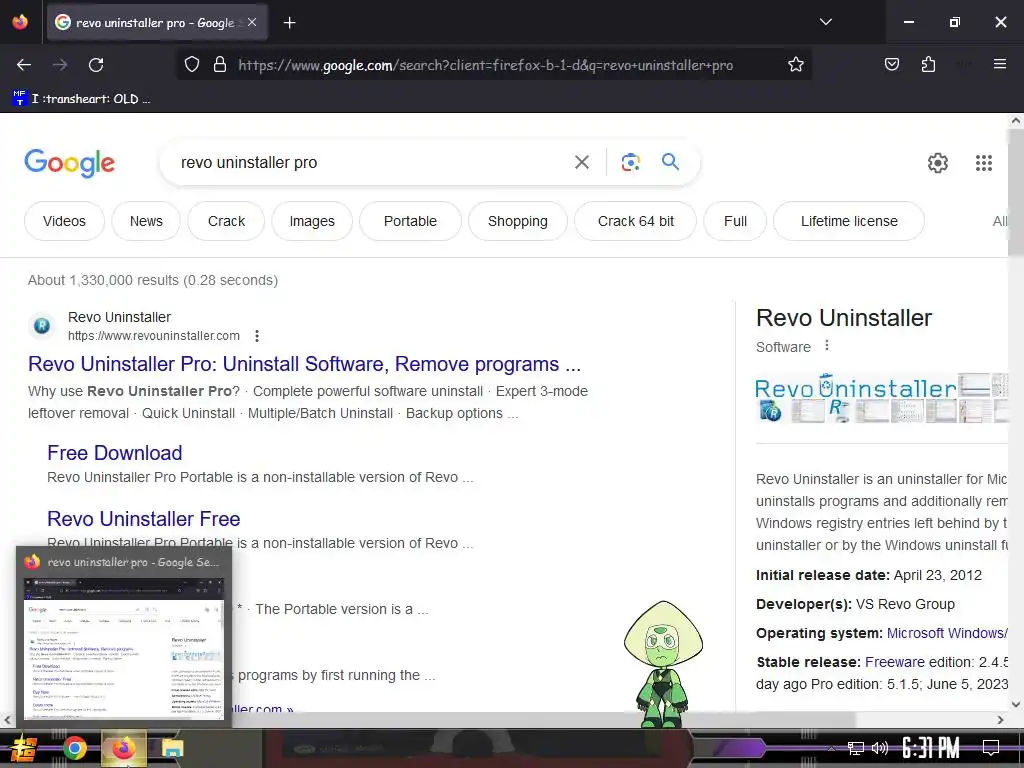
Task: Follow the Freeware link in knowledge panel
Action: pos(895,662)
